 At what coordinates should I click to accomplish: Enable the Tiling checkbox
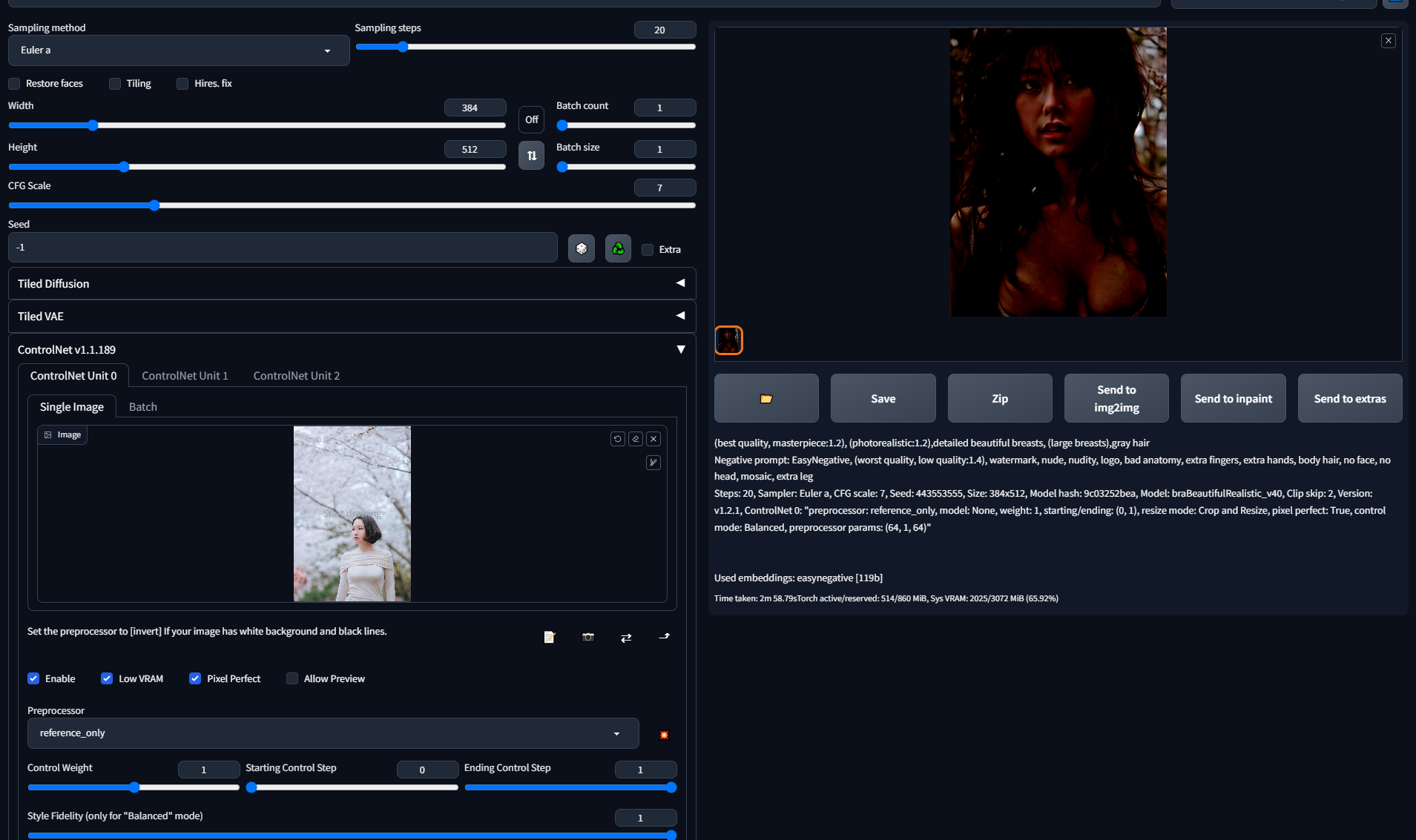tap(115, 84)
